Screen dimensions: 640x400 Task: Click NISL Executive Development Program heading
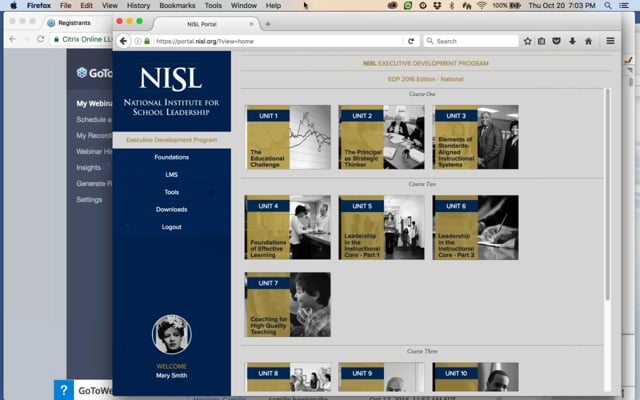point(426,63)
